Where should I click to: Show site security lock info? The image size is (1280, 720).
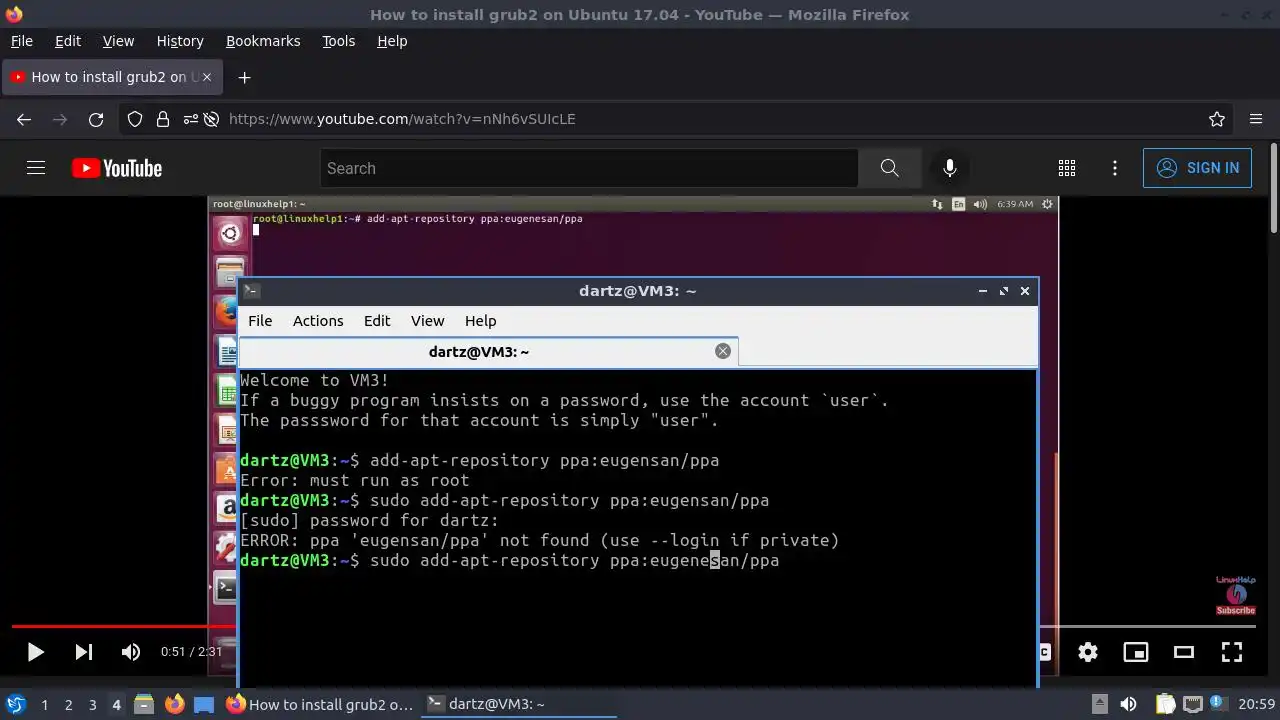tap(163, 119)
